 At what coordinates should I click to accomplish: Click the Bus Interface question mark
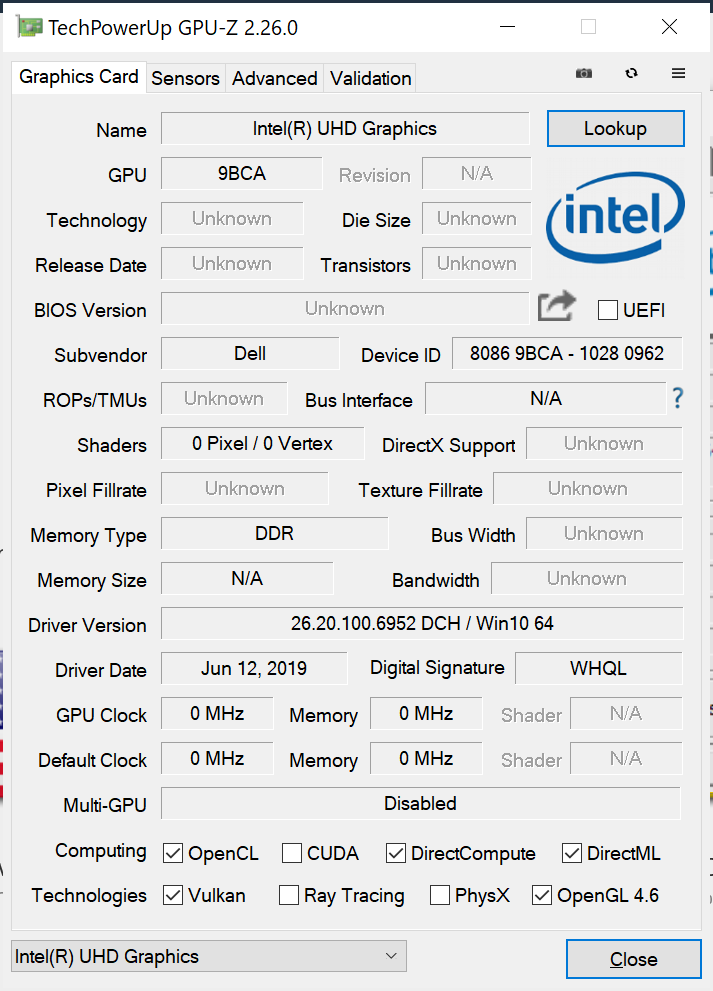tap(678, 399)
